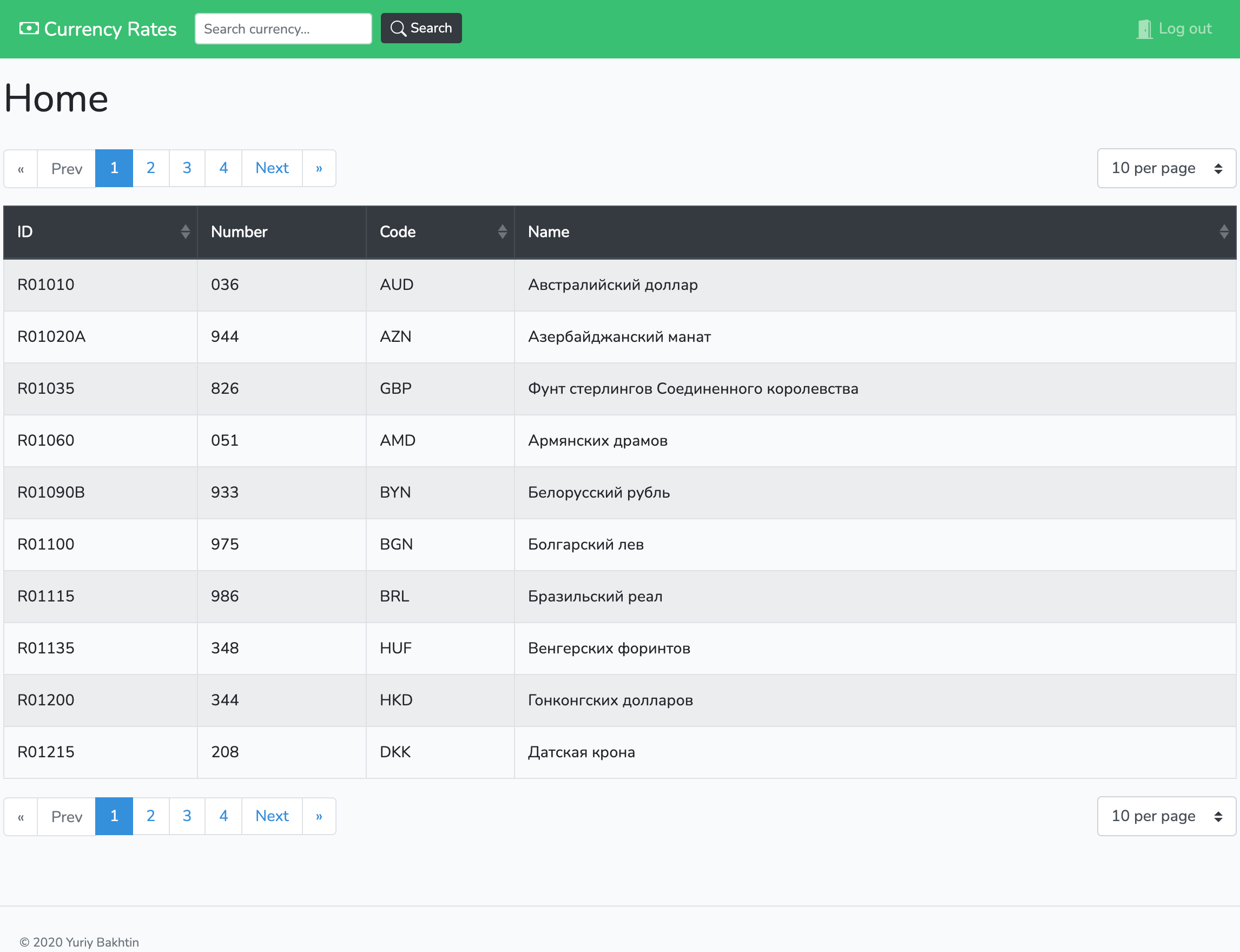Click the Log out door icon

pyautogui.click(x=1144, y=29)
